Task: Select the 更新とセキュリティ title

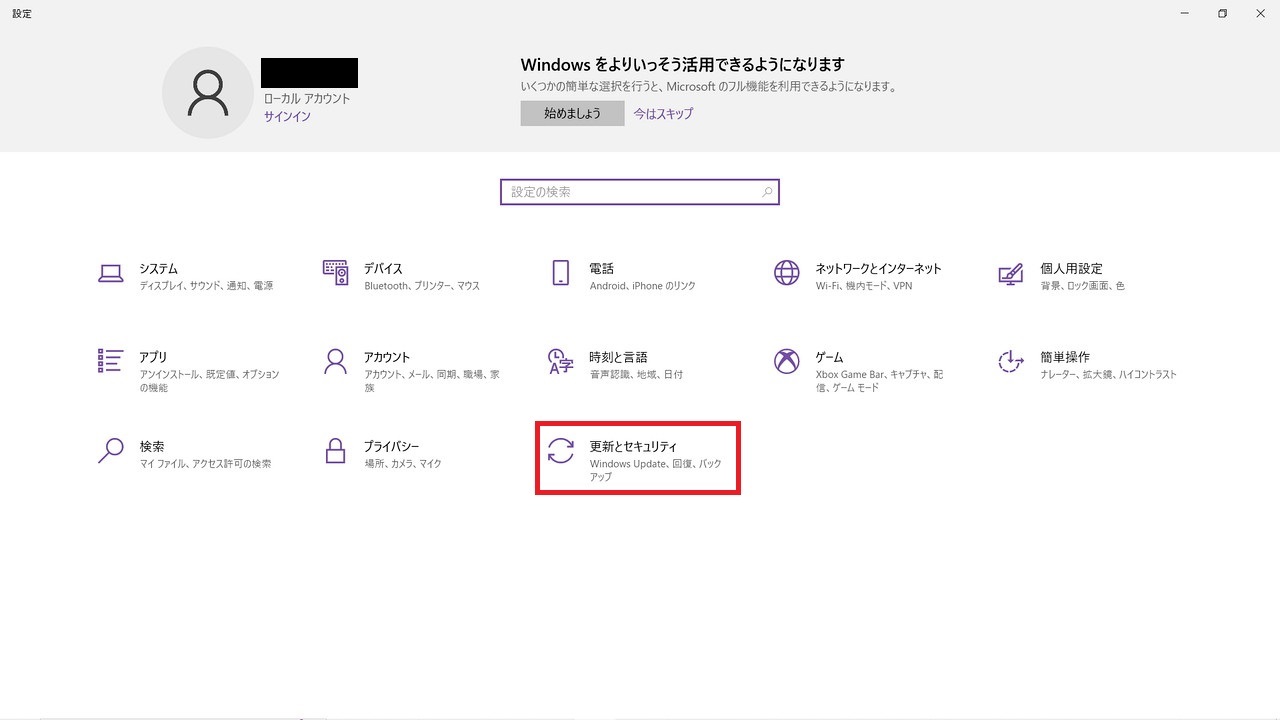Action: point(633,447)
